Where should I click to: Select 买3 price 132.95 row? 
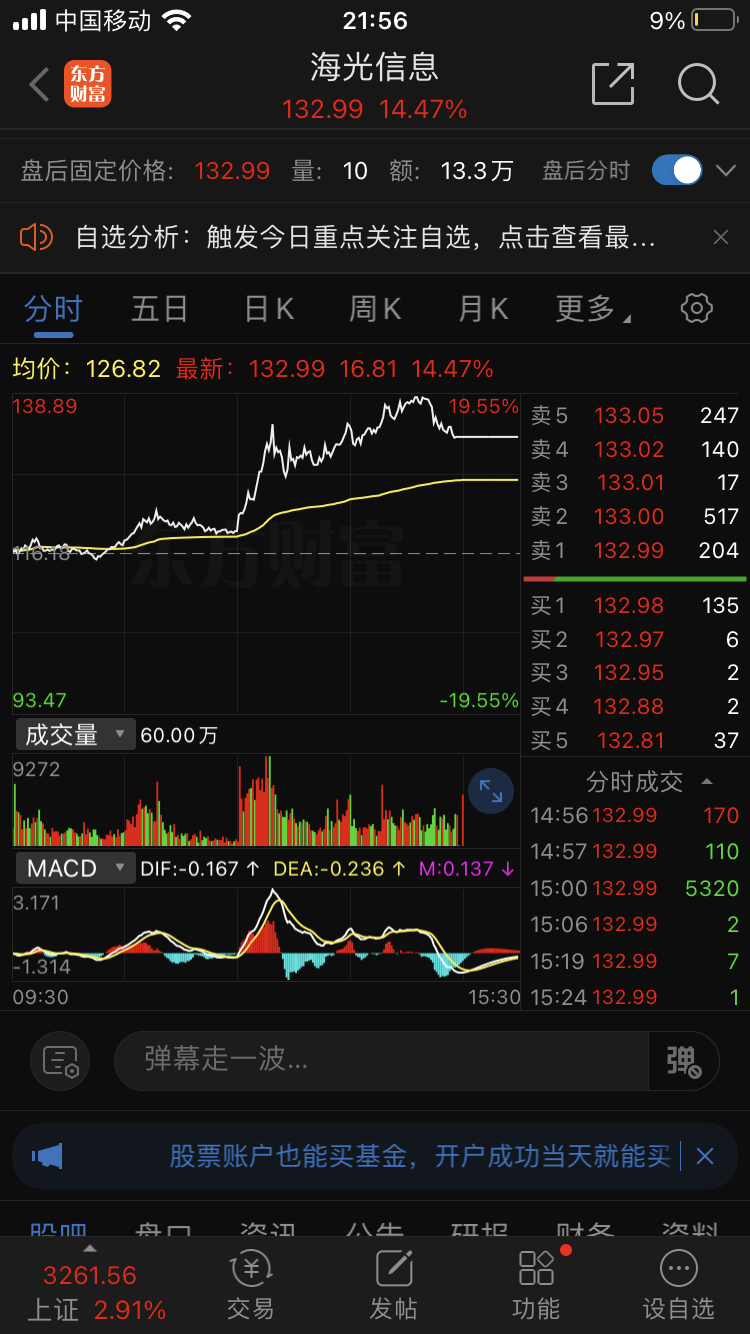[x=634, y=673]
